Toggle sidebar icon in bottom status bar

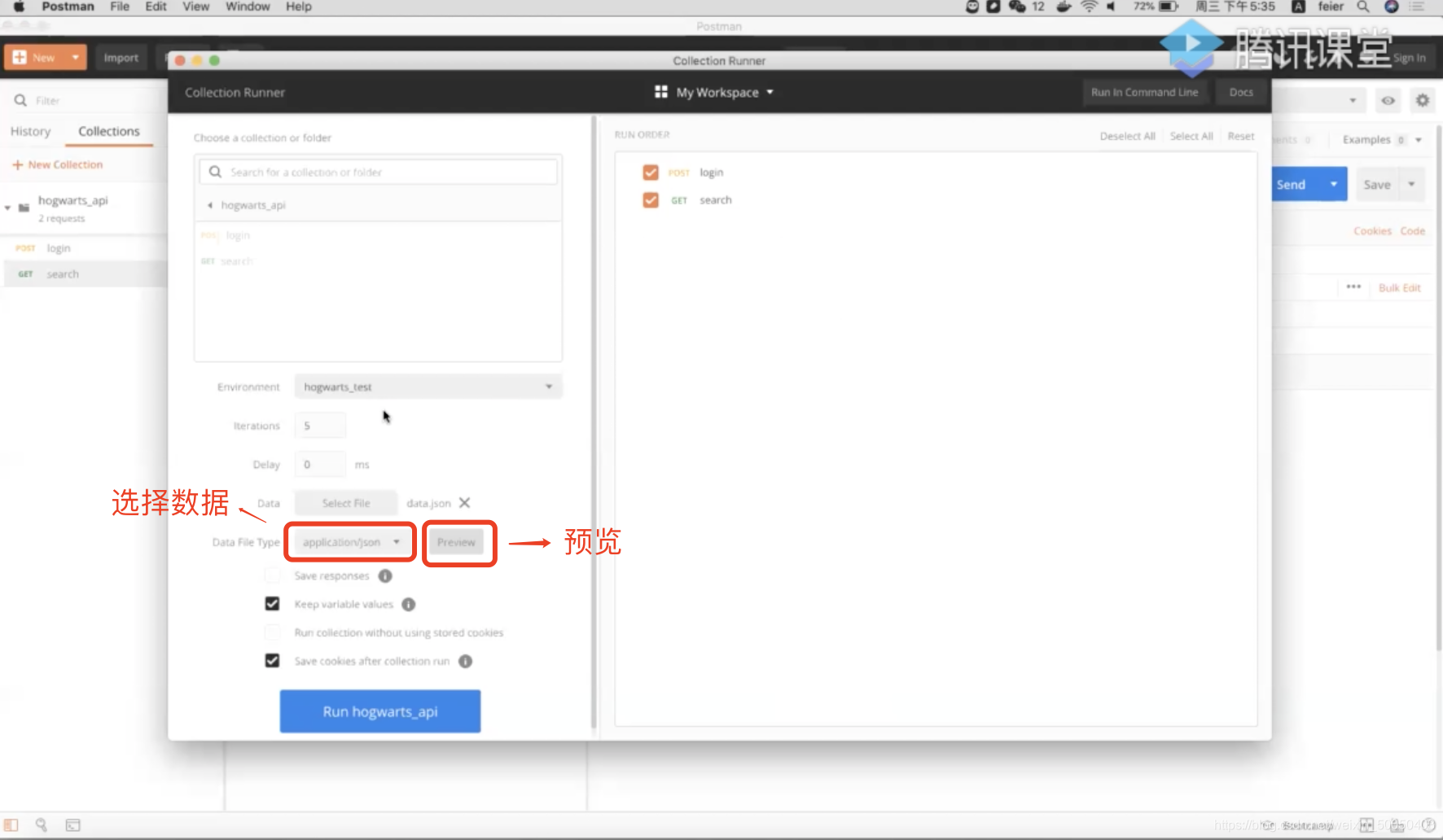11,825
